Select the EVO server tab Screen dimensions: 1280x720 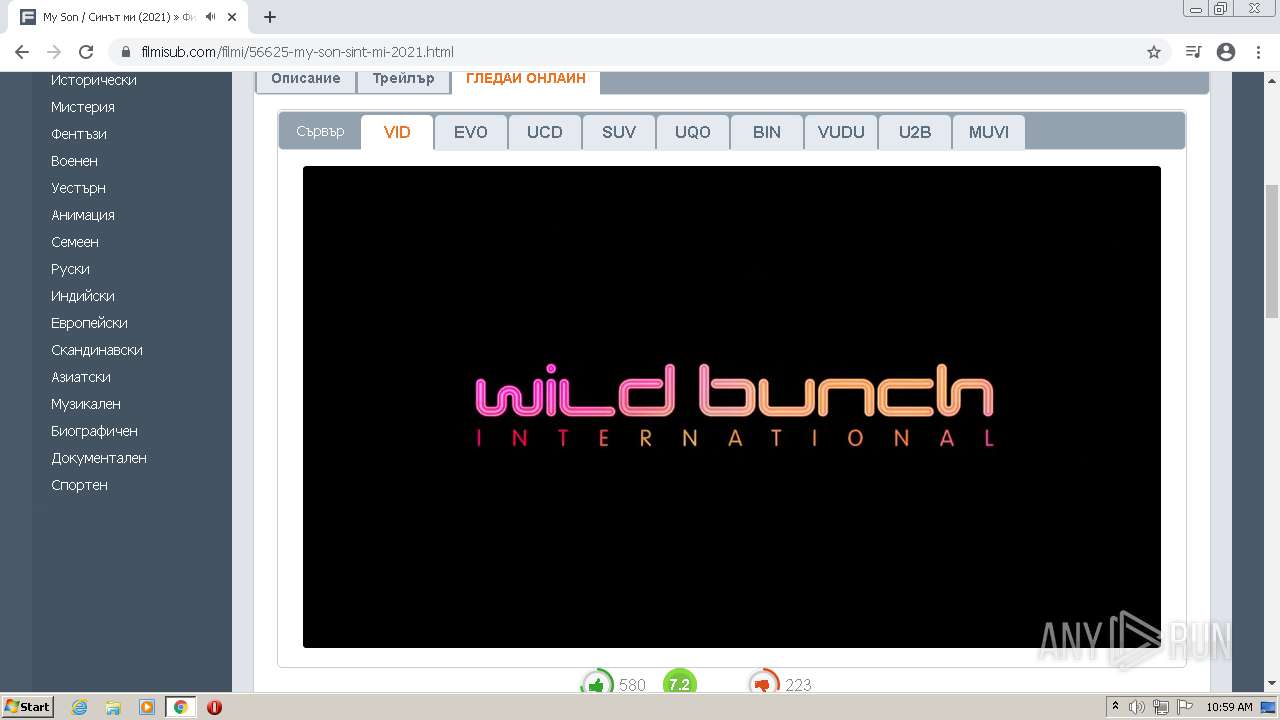tap(471, 132)
